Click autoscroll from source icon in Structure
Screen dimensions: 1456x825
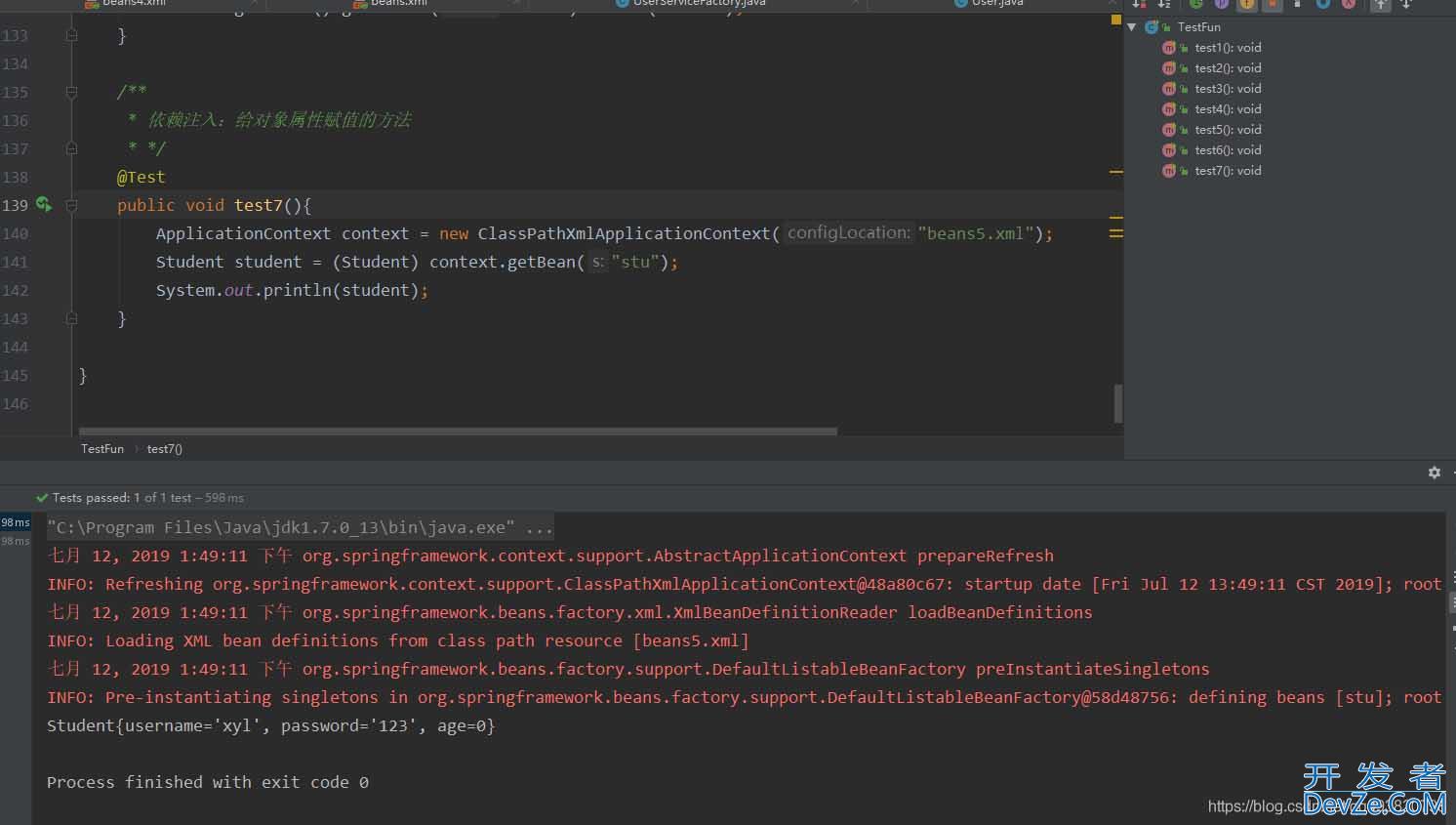[1406, 4]
